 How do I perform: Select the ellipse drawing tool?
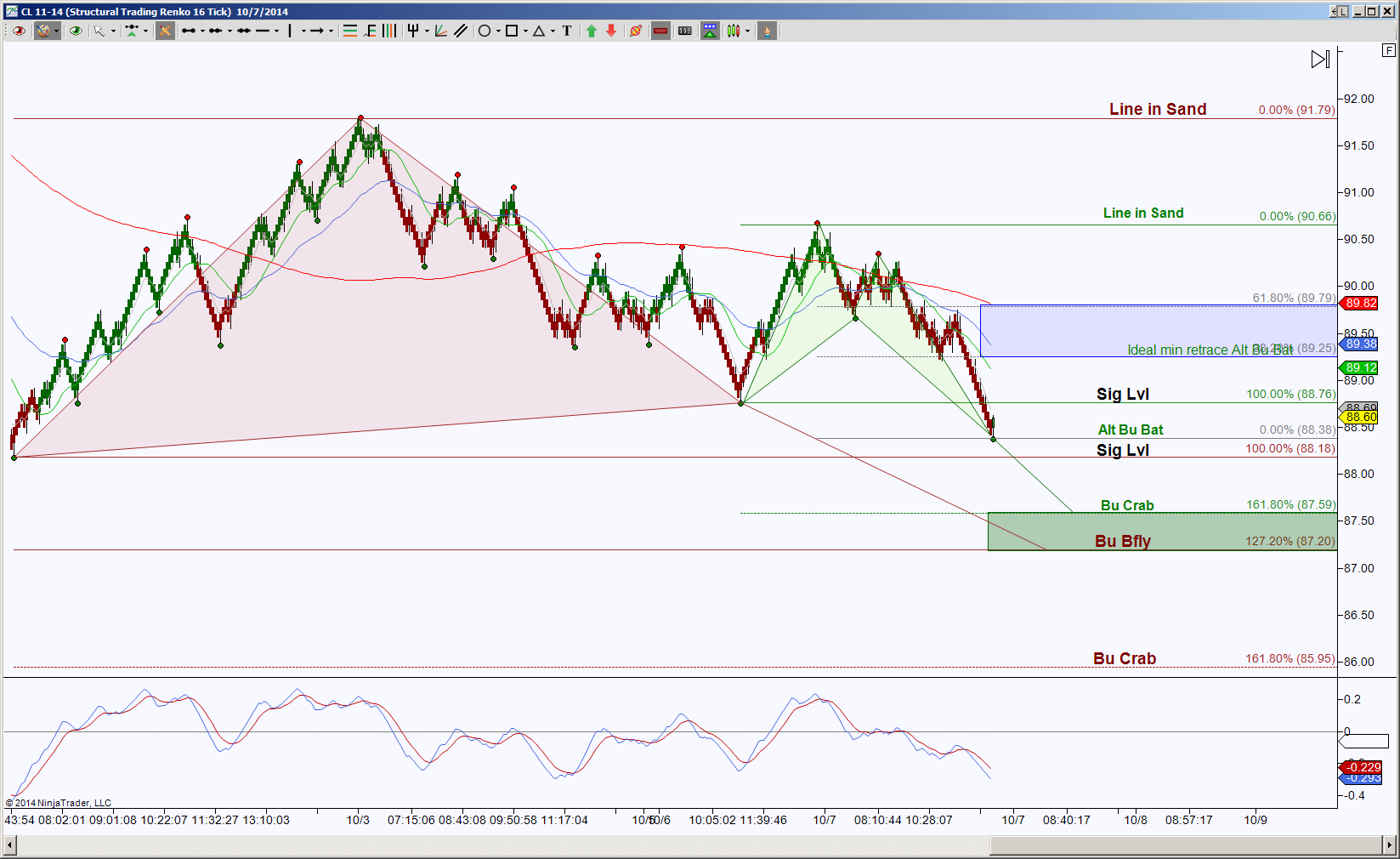point(485,31)
